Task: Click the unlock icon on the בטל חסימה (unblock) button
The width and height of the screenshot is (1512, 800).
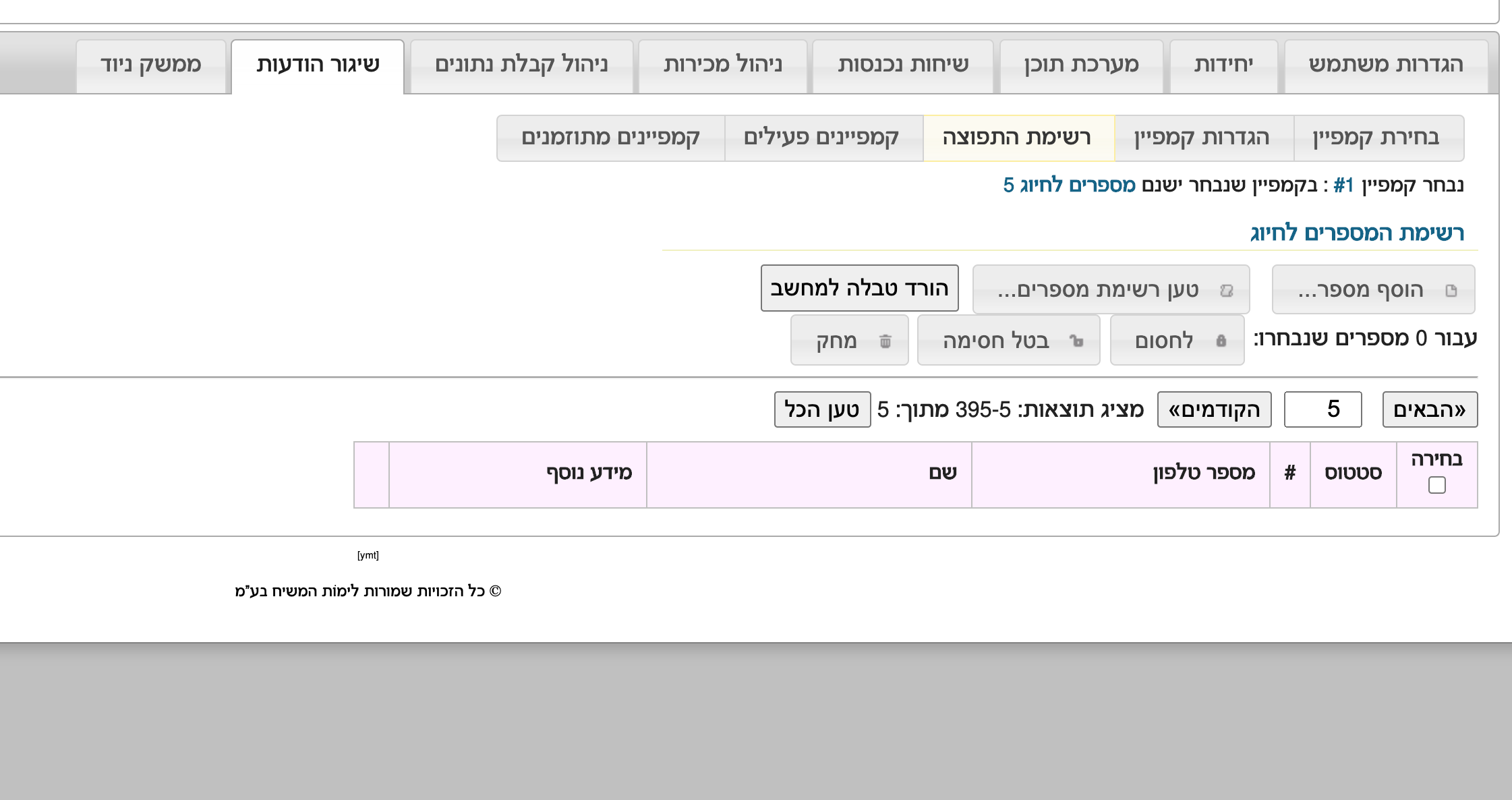Action: point(1076,341)
